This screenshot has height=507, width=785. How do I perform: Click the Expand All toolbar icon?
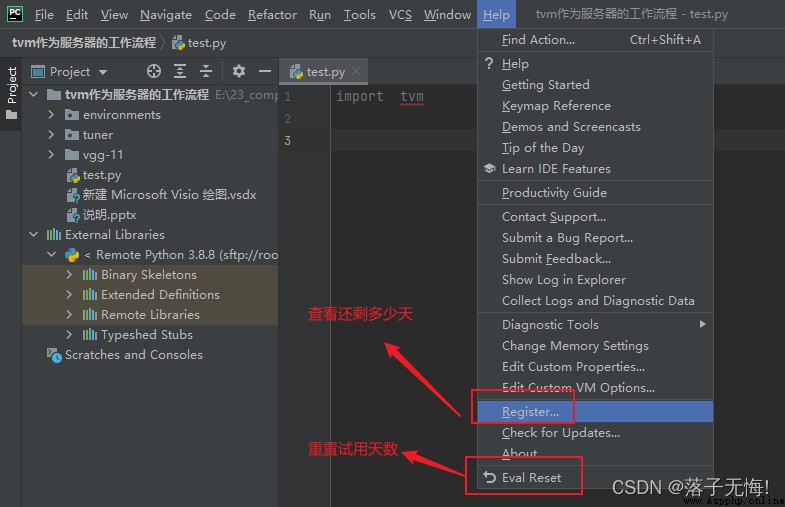click(x=180, y=72)
